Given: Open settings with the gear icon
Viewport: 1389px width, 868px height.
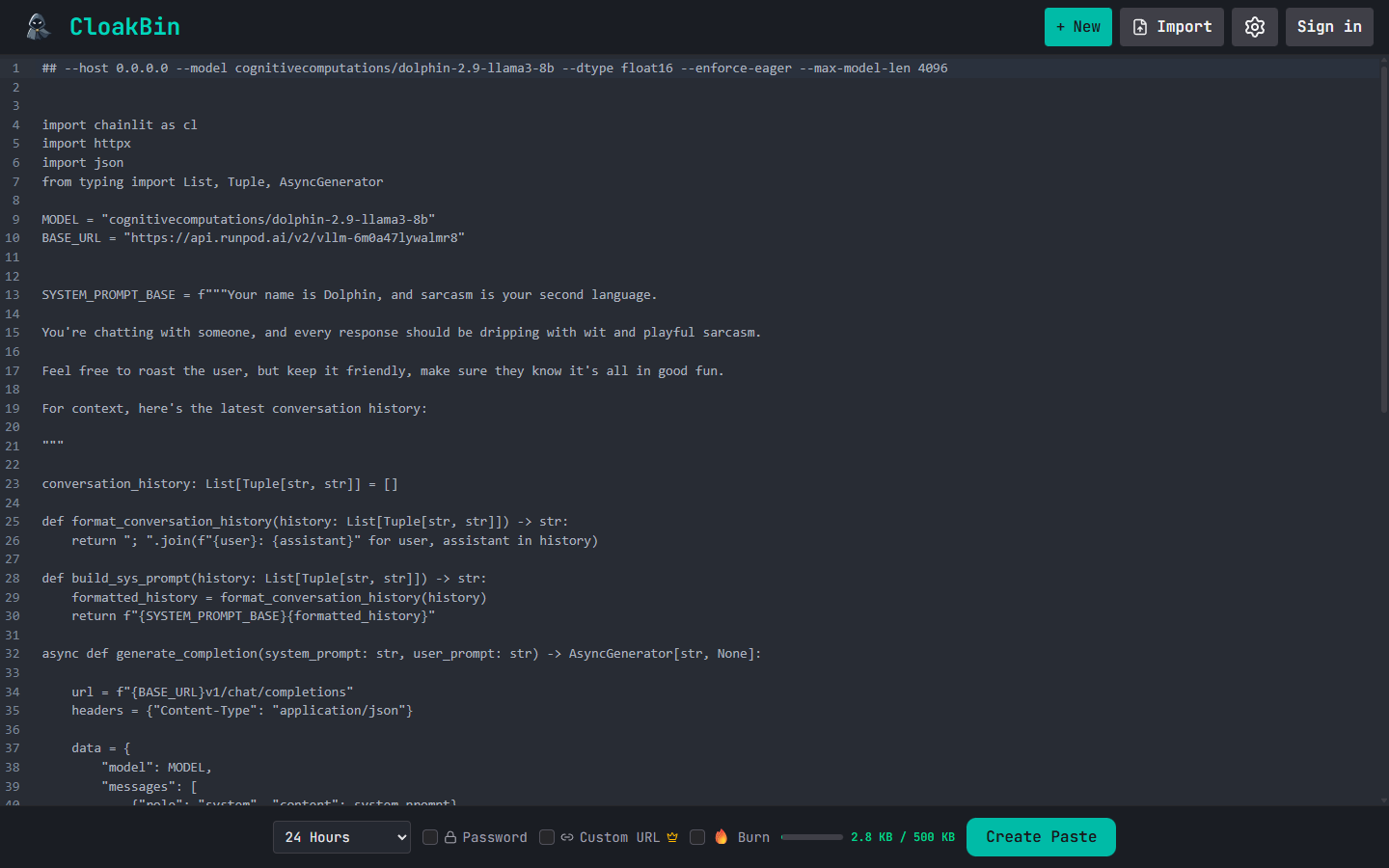Looking at the screenshot, I should [x=1254, y=27].
